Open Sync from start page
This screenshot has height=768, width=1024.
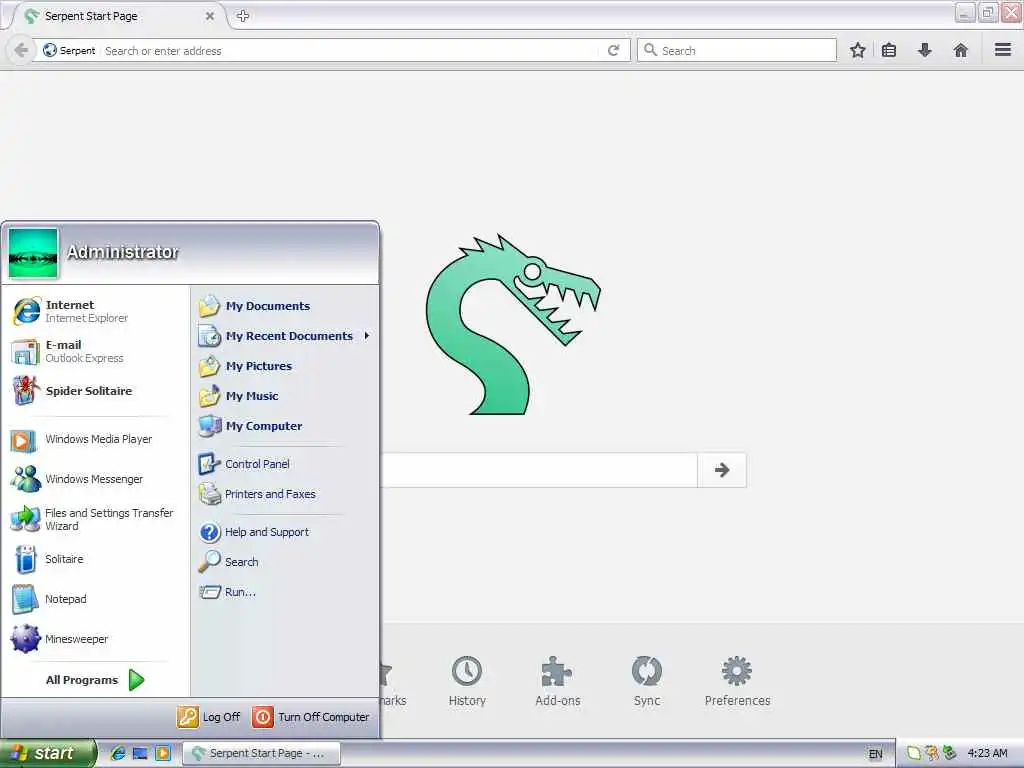pos(647,681)
